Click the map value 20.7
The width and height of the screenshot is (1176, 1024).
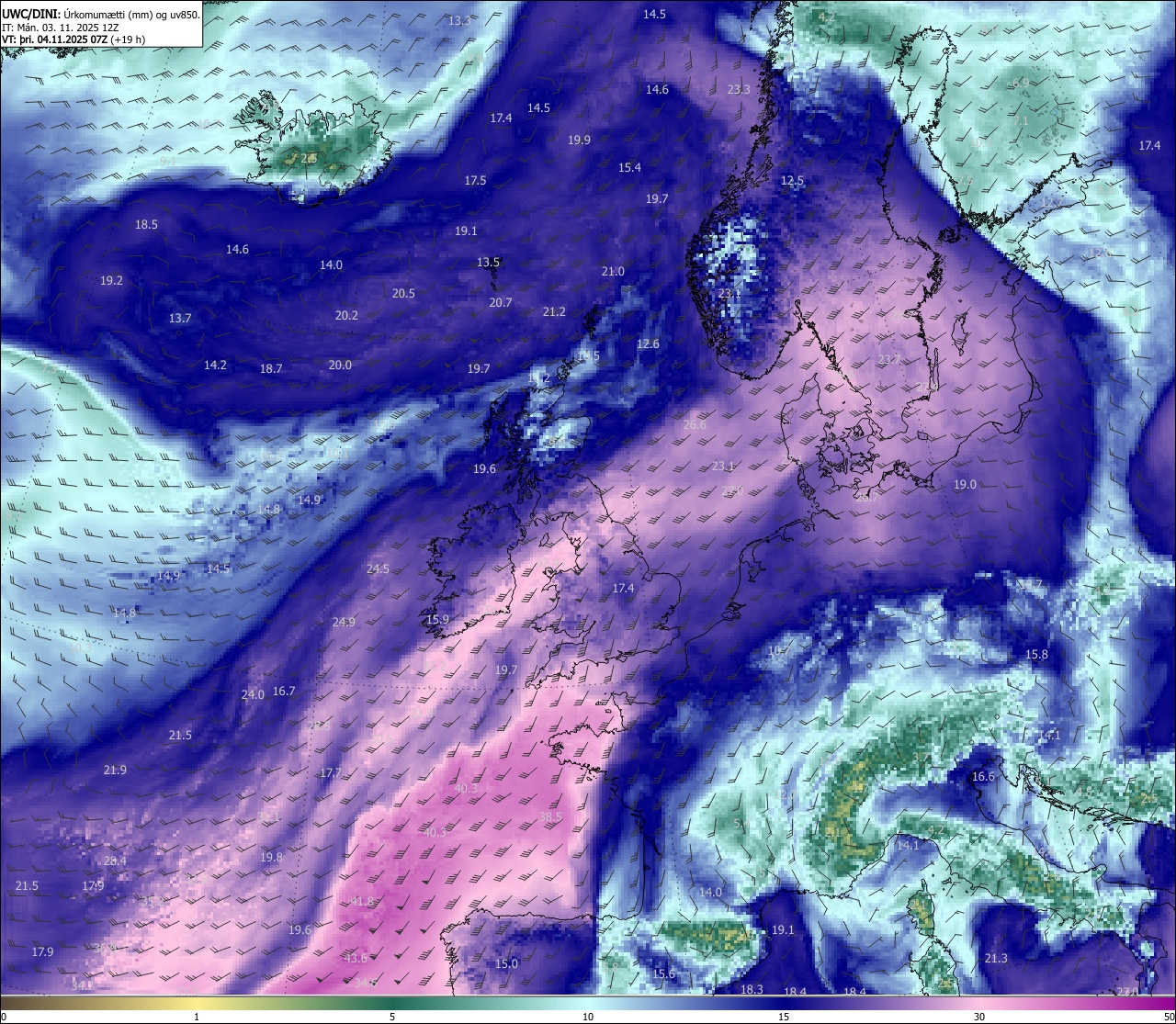[501, 303]
